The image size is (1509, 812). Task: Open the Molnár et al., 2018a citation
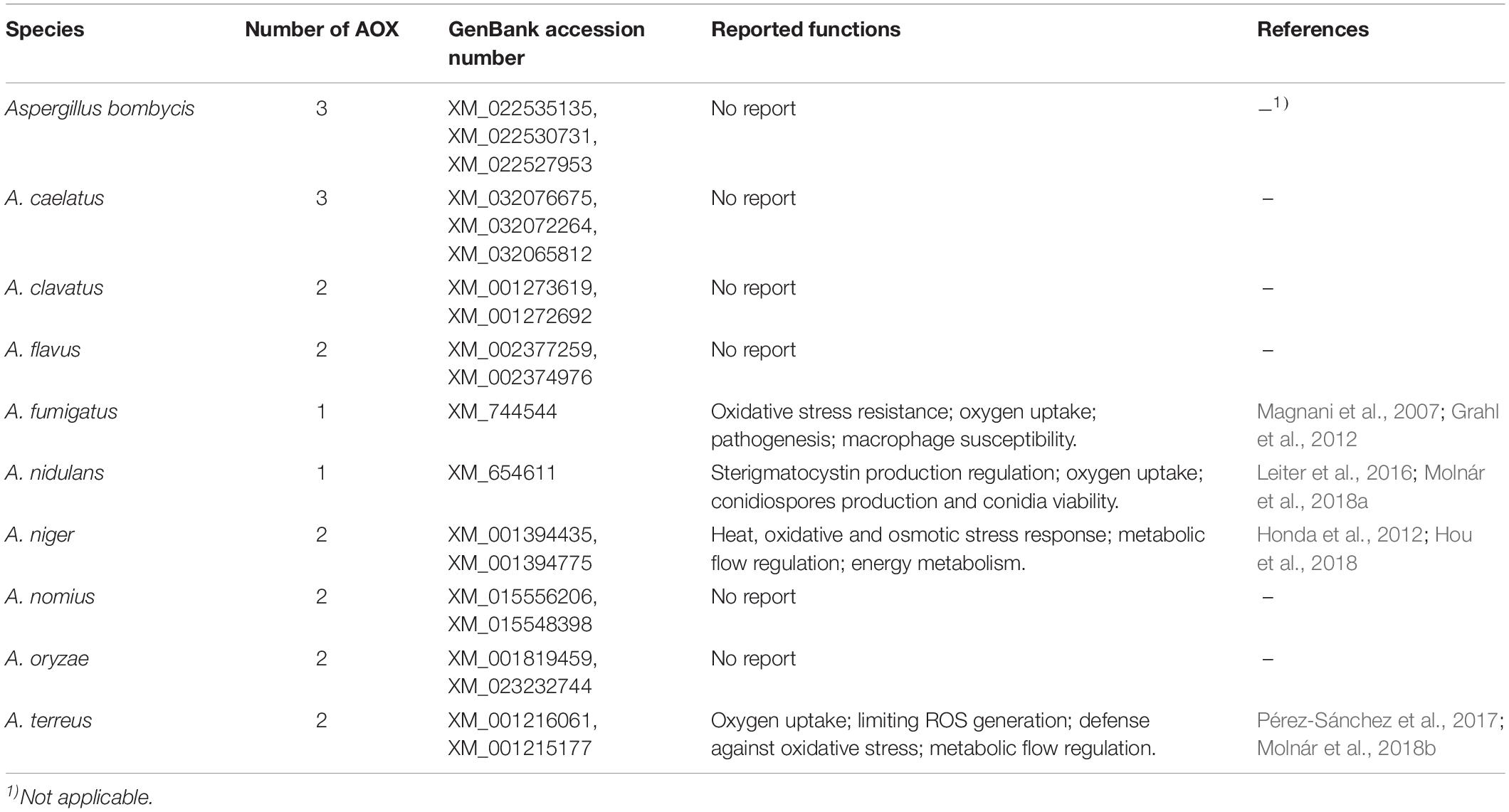[1371, 487]
